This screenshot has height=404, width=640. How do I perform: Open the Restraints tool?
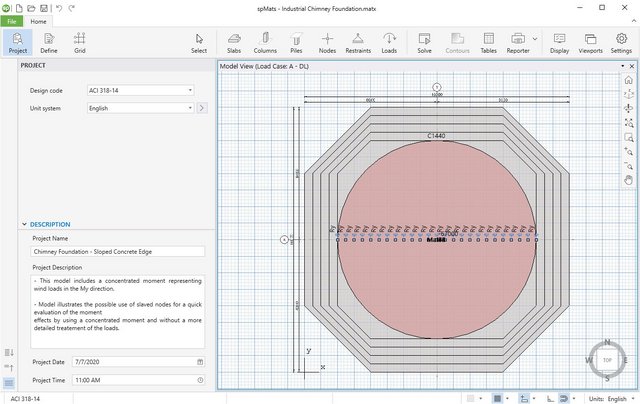coord(358,43)
